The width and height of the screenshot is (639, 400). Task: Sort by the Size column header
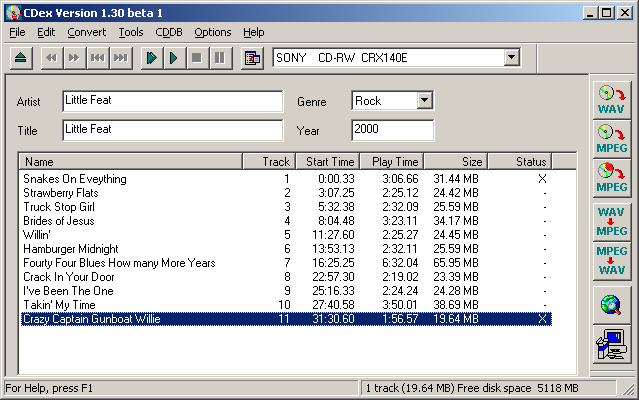tap(456, 162)
